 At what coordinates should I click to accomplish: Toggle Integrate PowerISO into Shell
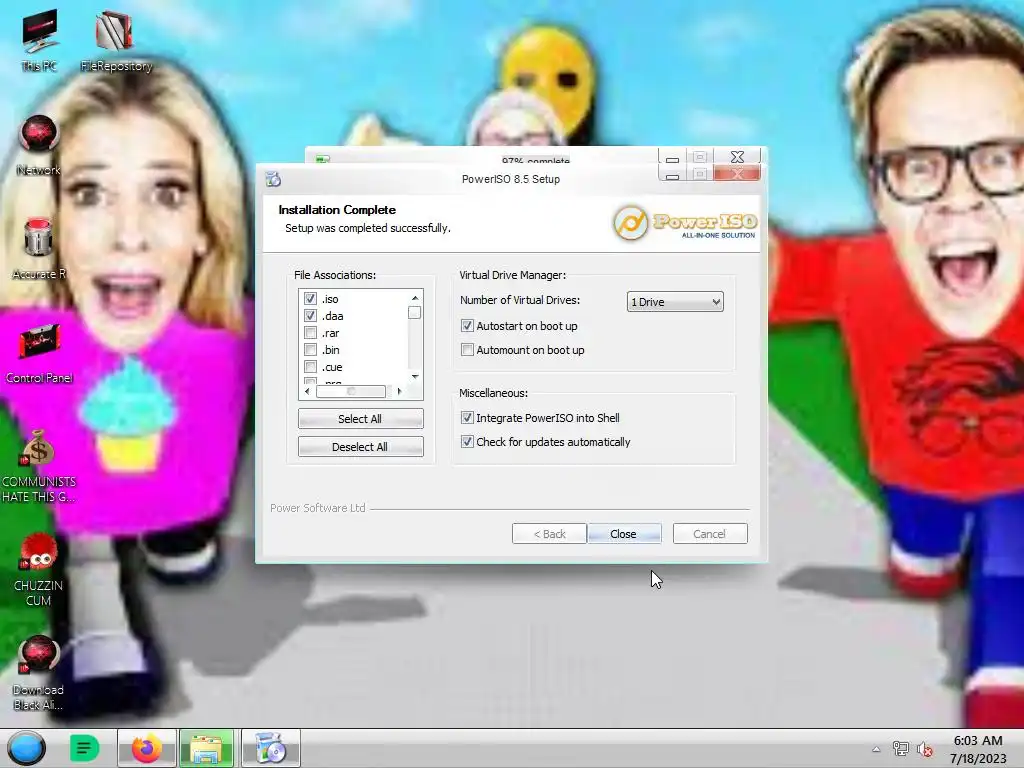(x=467, y=417)
